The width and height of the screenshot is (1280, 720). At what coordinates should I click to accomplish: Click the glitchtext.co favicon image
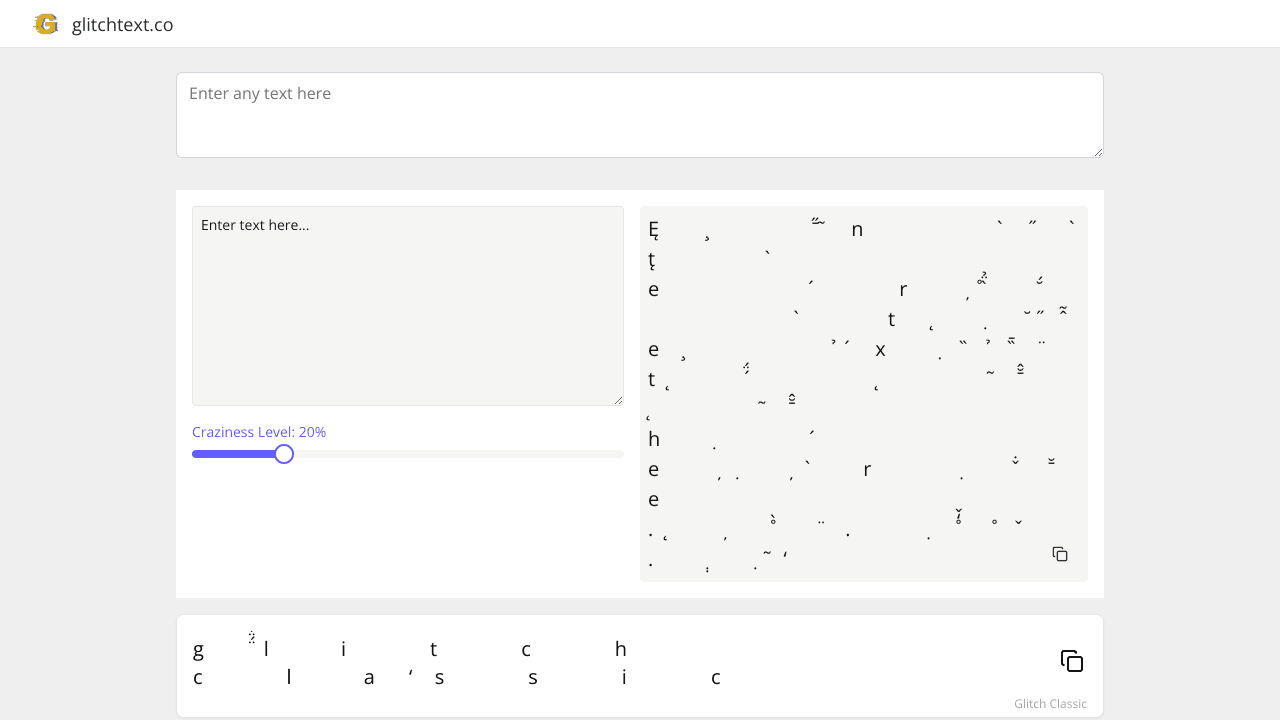[x=45, y=24]
